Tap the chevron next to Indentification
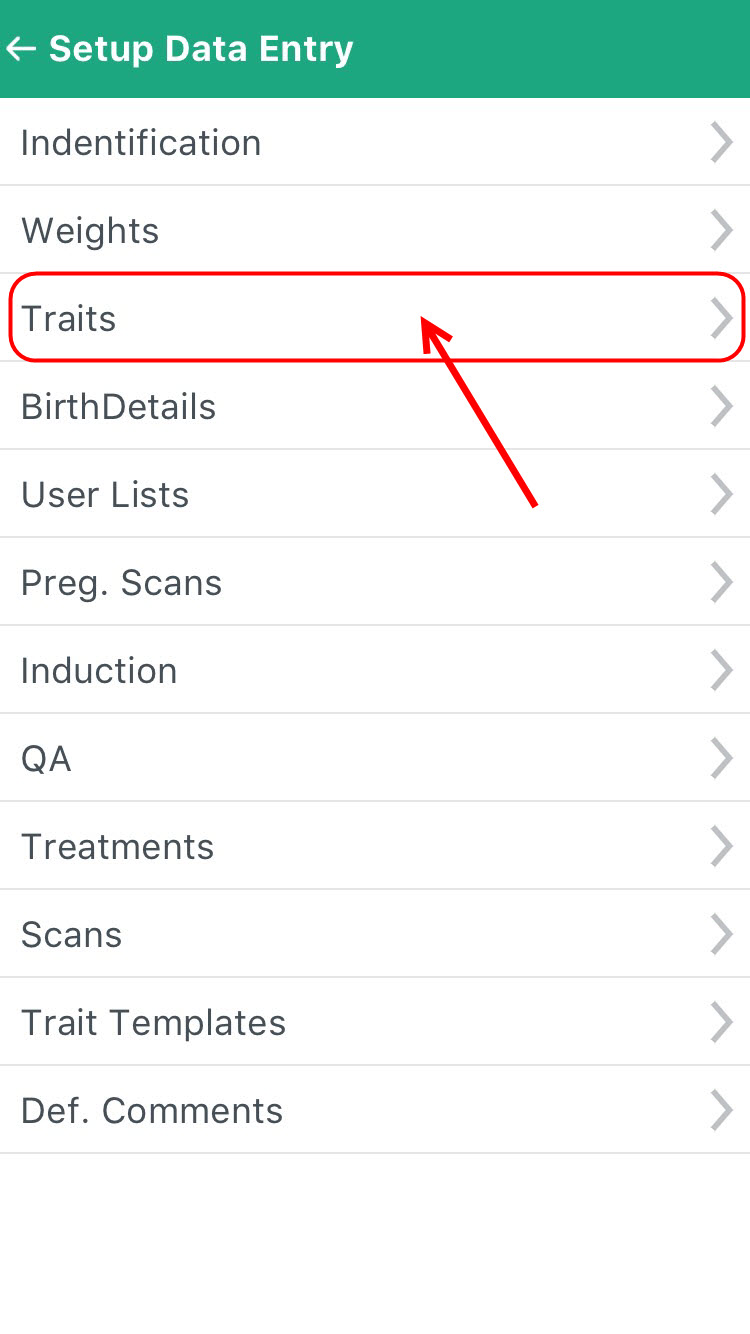The image size is (750, 1334). [x=722, y=142]
